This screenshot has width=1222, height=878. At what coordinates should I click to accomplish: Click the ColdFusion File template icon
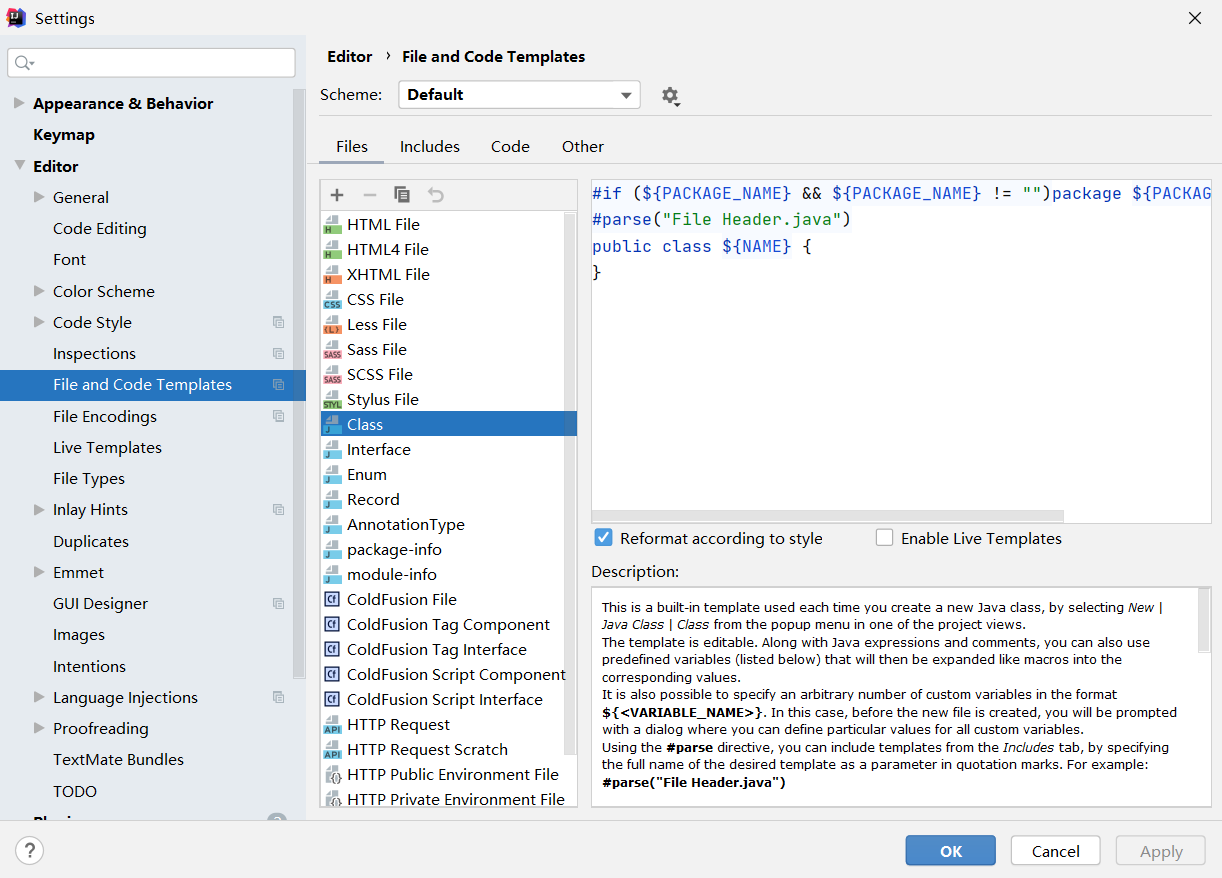pyautogui.click(x=332, y=600)
